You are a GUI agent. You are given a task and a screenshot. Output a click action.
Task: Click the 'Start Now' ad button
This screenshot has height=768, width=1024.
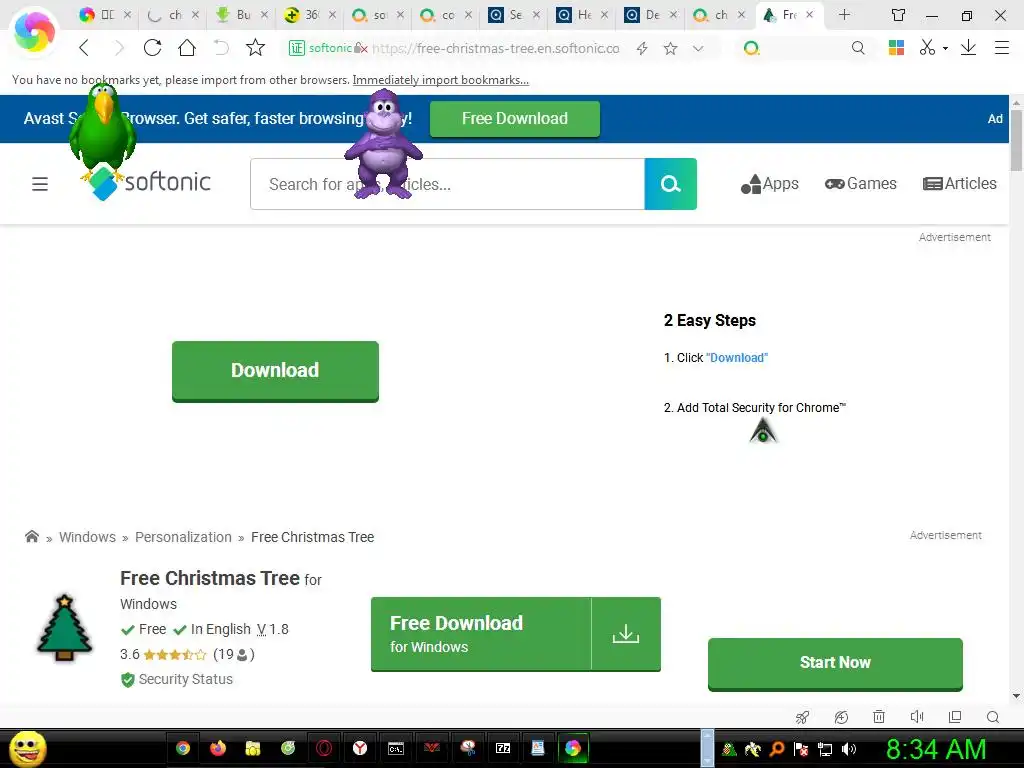tap(835, 664)
